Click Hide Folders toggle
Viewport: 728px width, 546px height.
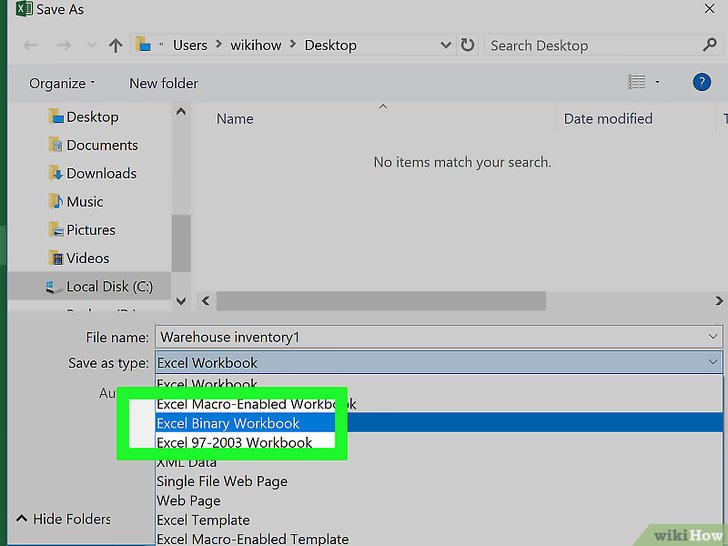click(x=64, y=519)
